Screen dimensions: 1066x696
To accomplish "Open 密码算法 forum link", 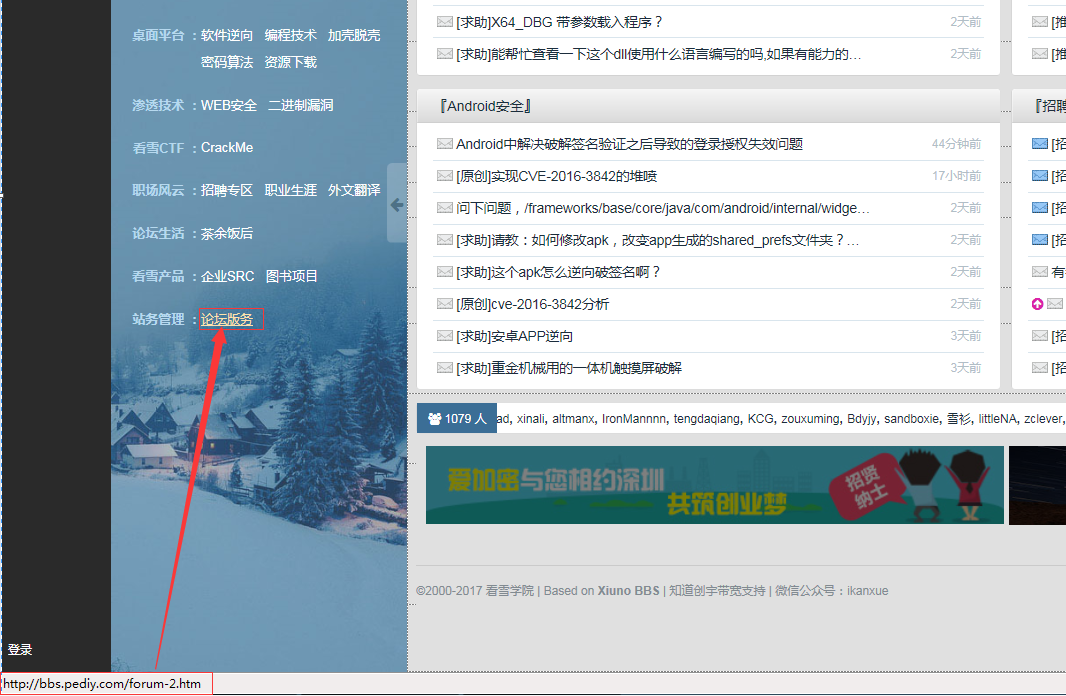I will pyautogui.click(x=227, y=63).
